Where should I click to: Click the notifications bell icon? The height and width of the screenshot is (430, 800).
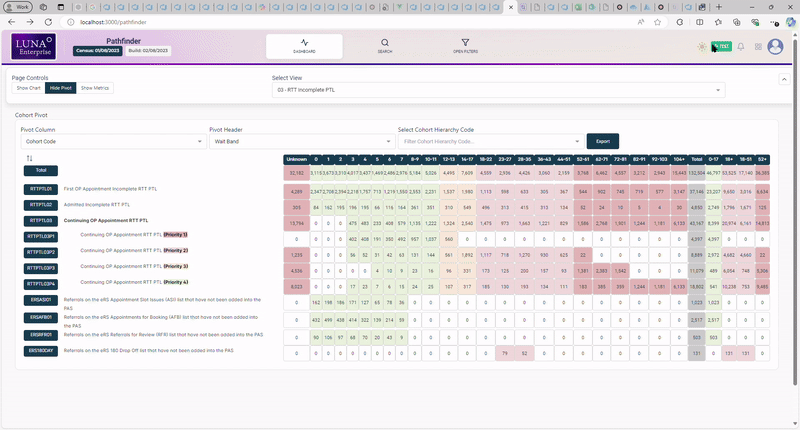(x=741, y=46)
